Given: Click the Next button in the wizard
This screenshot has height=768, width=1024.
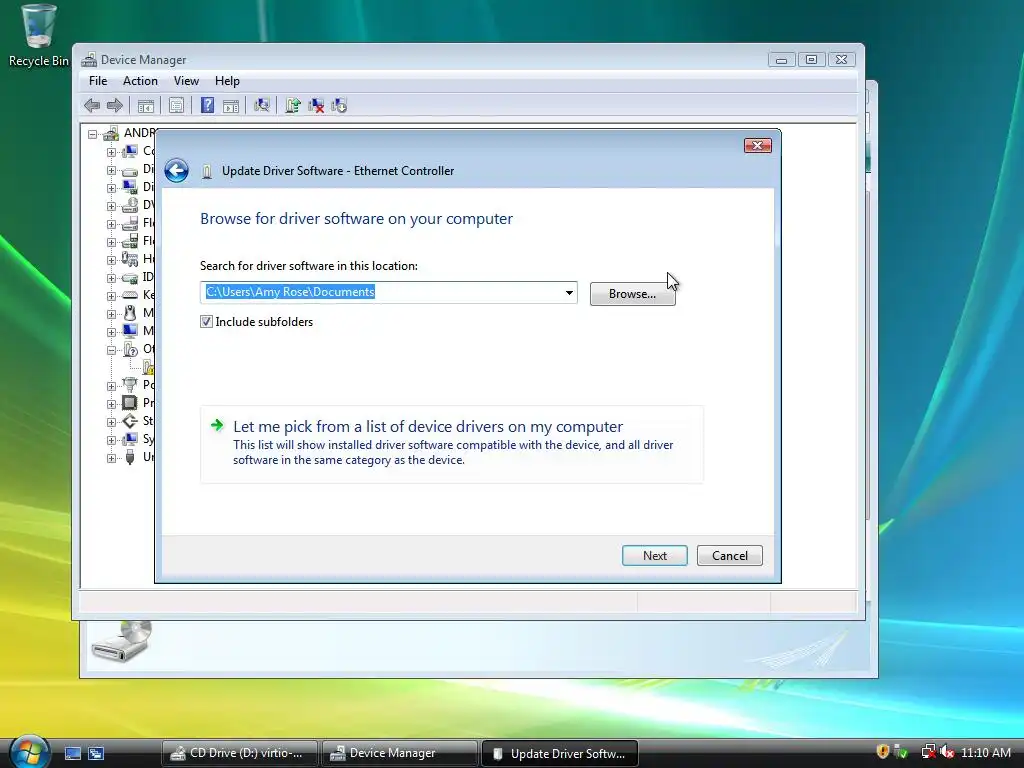Looking at the screenshot, I should [x=654, y=556].
